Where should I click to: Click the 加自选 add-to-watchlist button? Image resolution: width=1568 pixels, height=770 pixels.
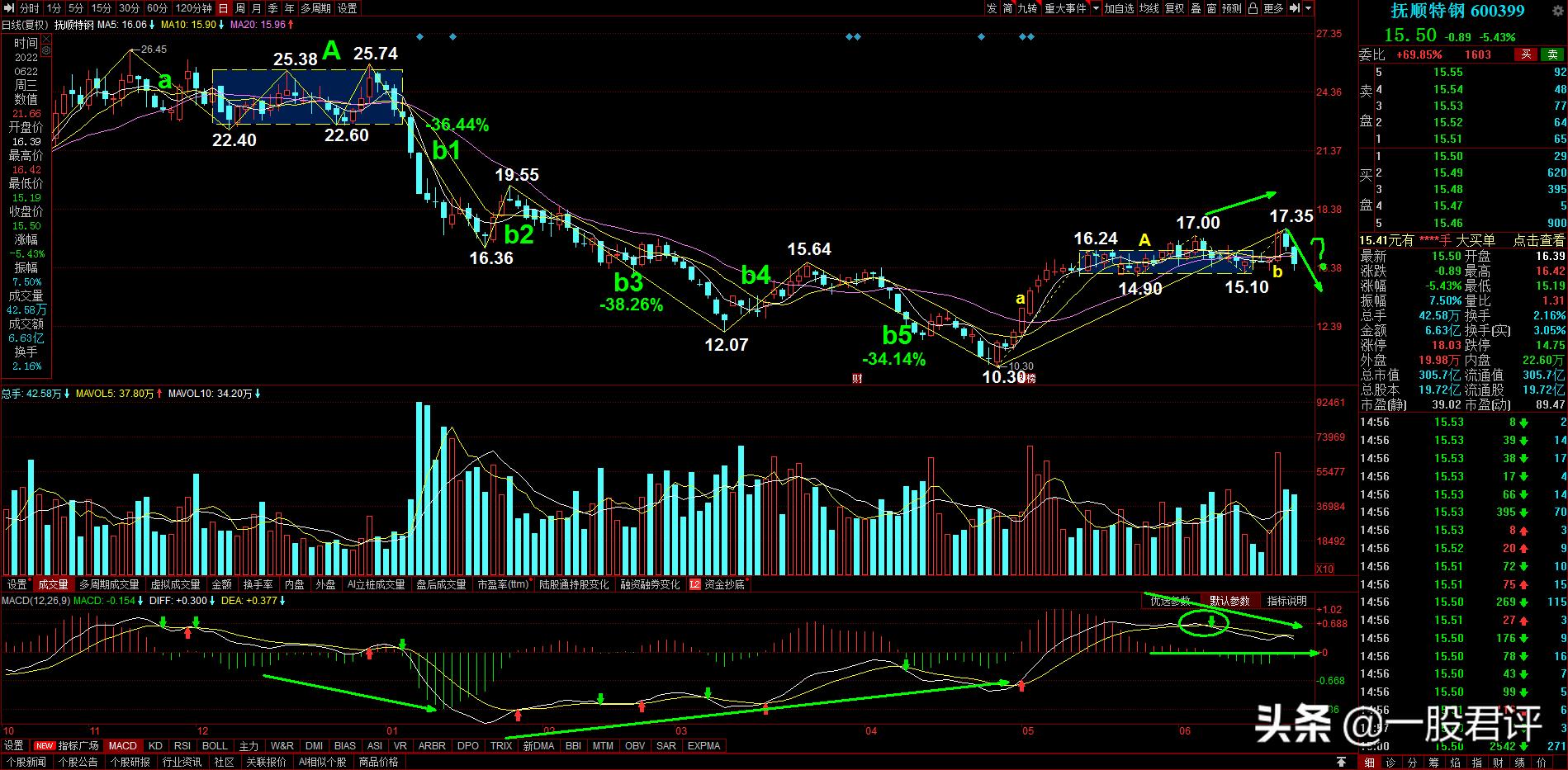tap(1119, 8)
